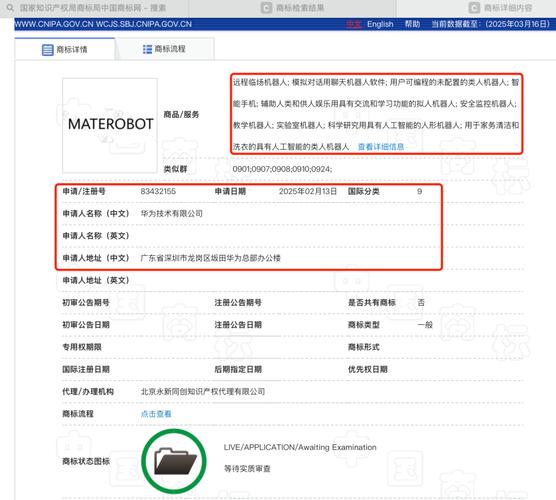Switch to the 商标流程 tab
Image resolution: width=556 pixels, height=500 pixels.
(x=165, y=49)
